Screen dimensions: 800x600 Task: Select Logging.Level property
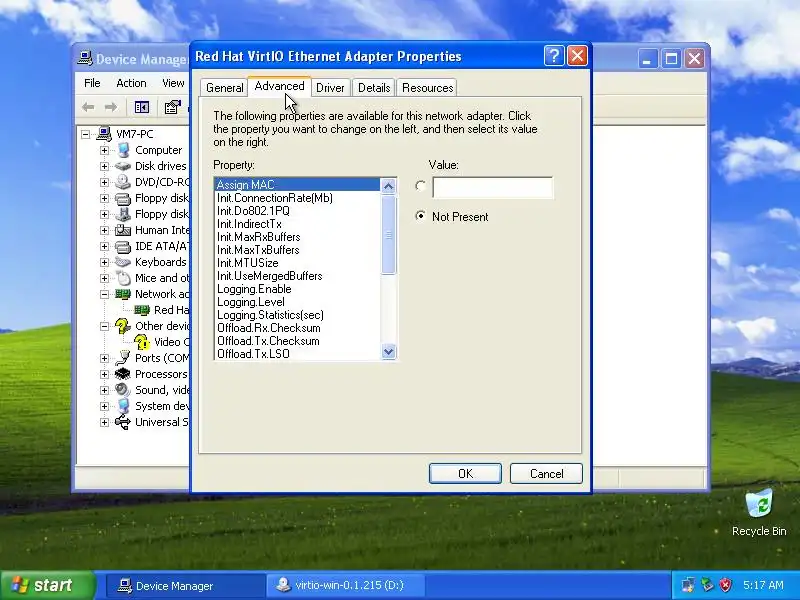(297, 302)
